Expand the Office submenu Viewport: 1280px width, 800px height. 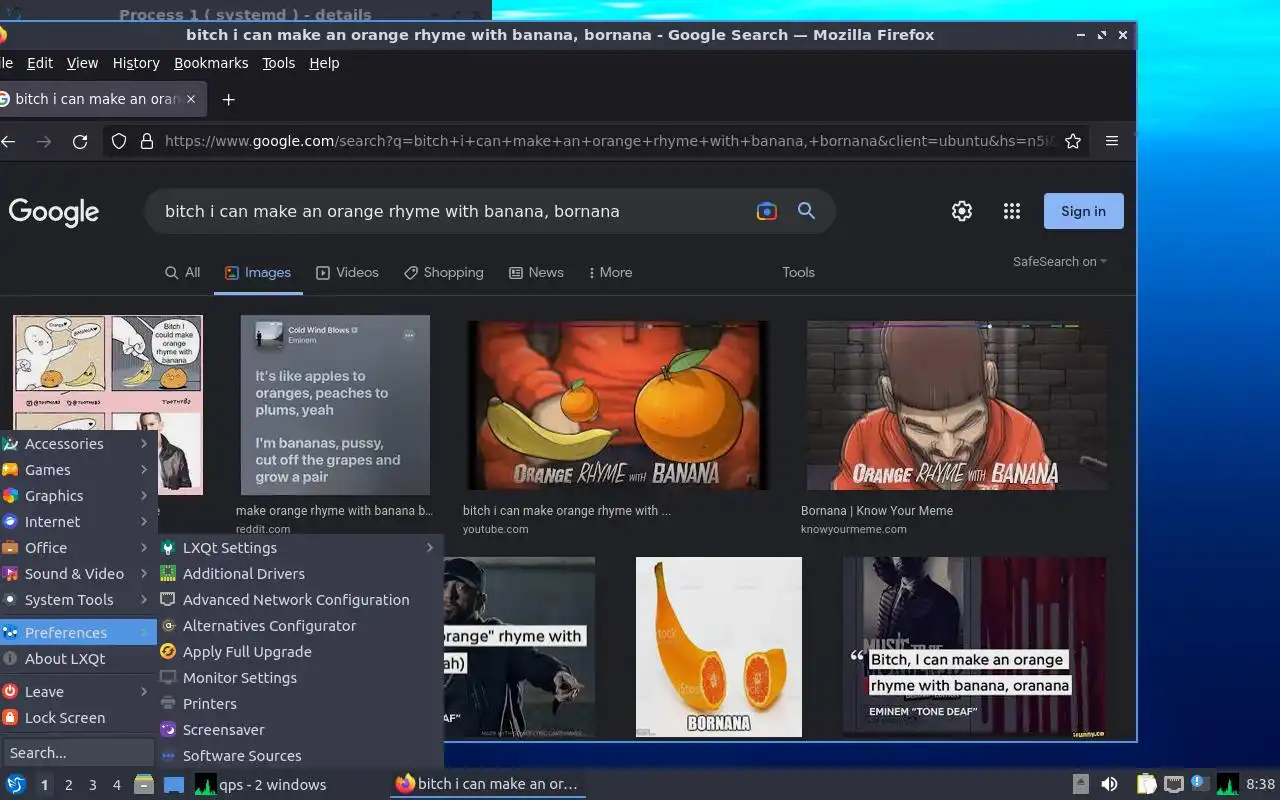[79, 548]
